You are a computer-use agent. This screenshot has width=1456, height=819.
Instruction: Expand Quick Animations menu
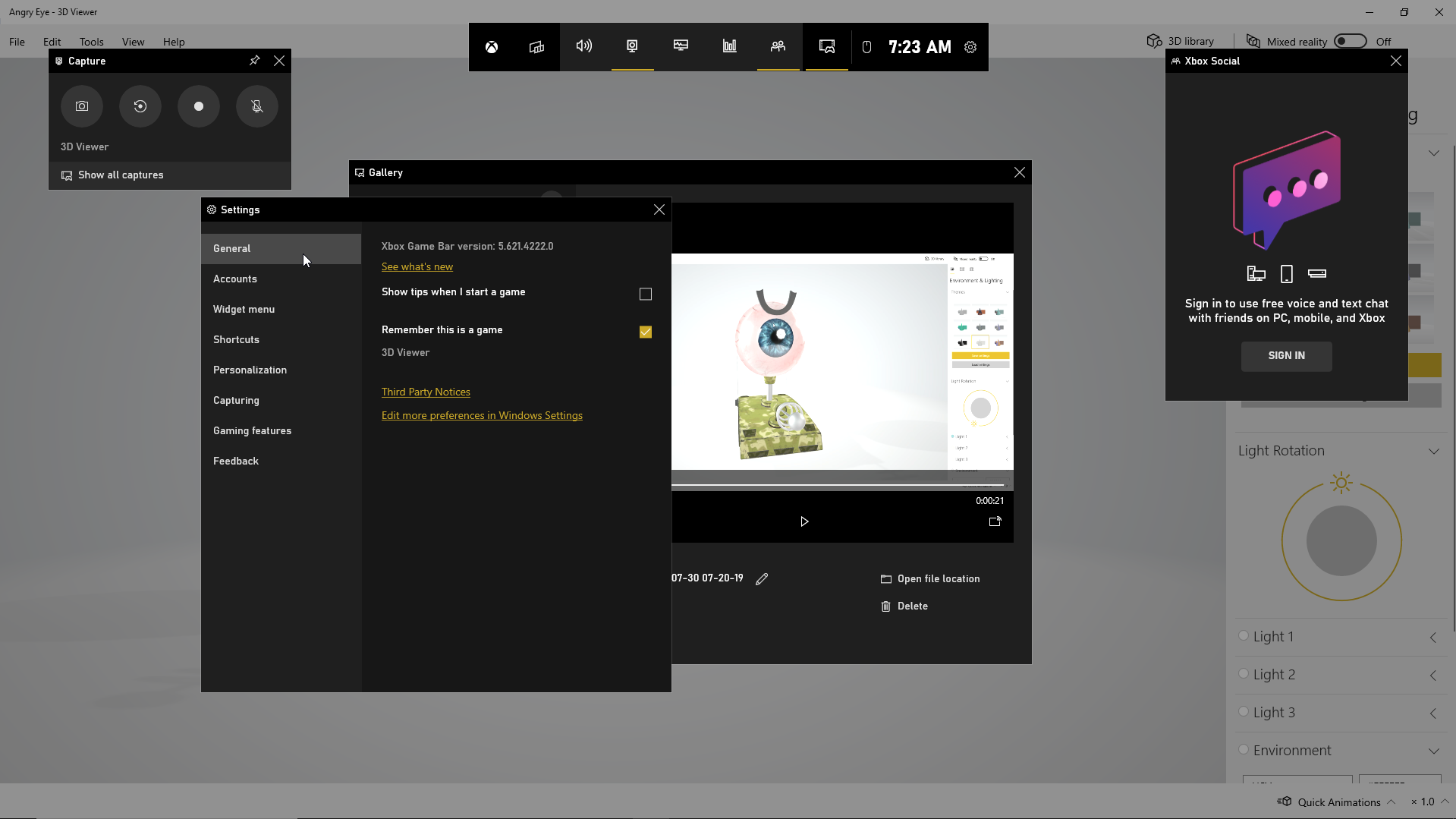[1337, 802]
